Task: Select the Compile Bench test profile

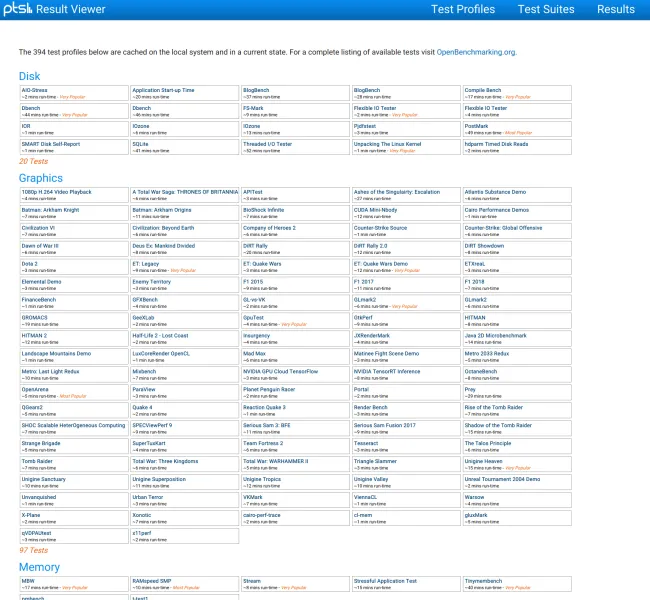Action: coord(517,93)
